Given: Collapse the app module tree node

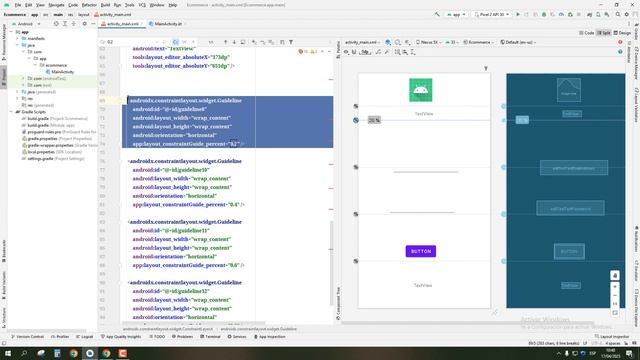Looking at the screenshot, I should coord(12,32).
